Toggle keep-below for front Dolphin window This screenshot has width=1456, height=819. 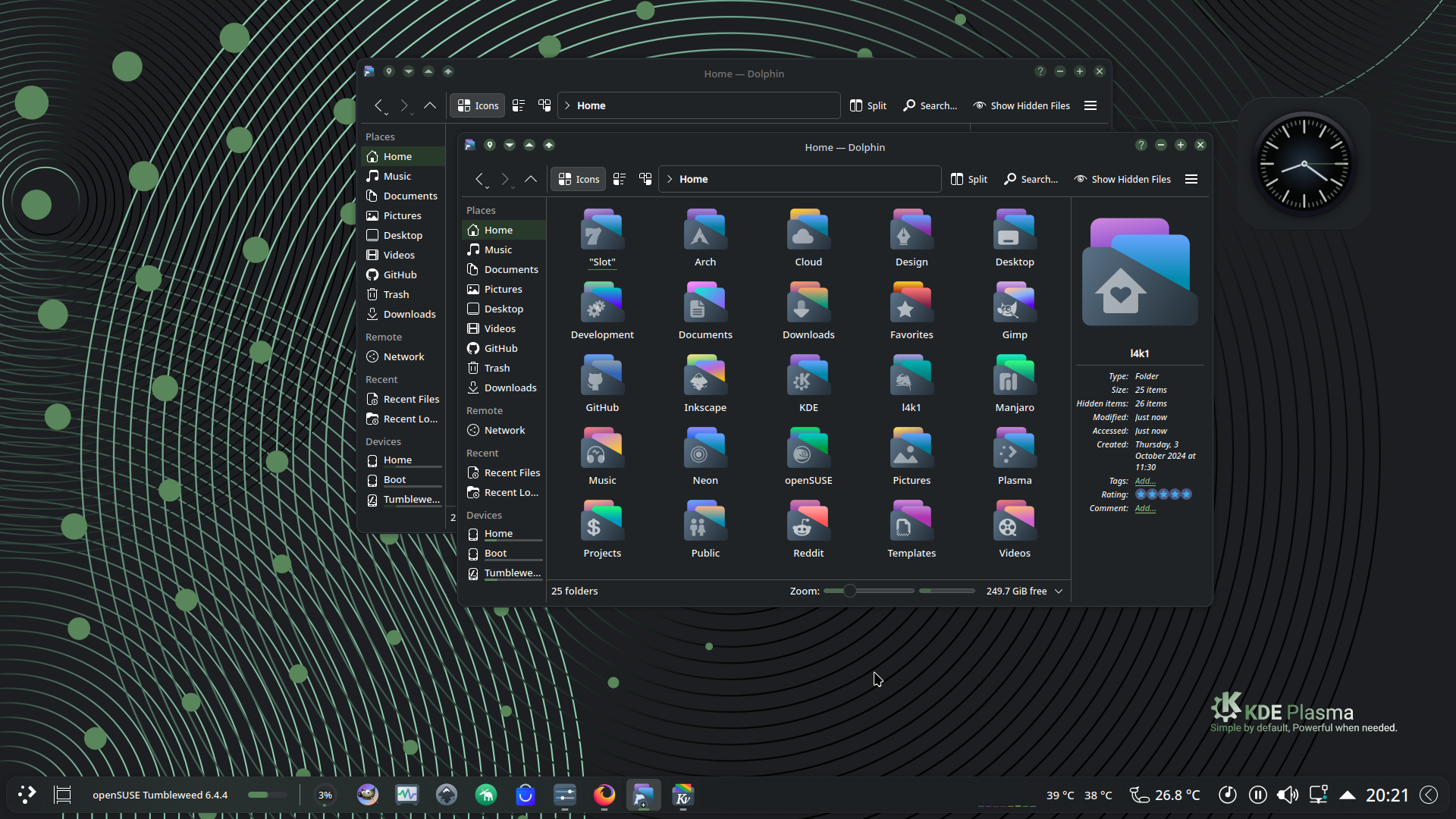510,145
